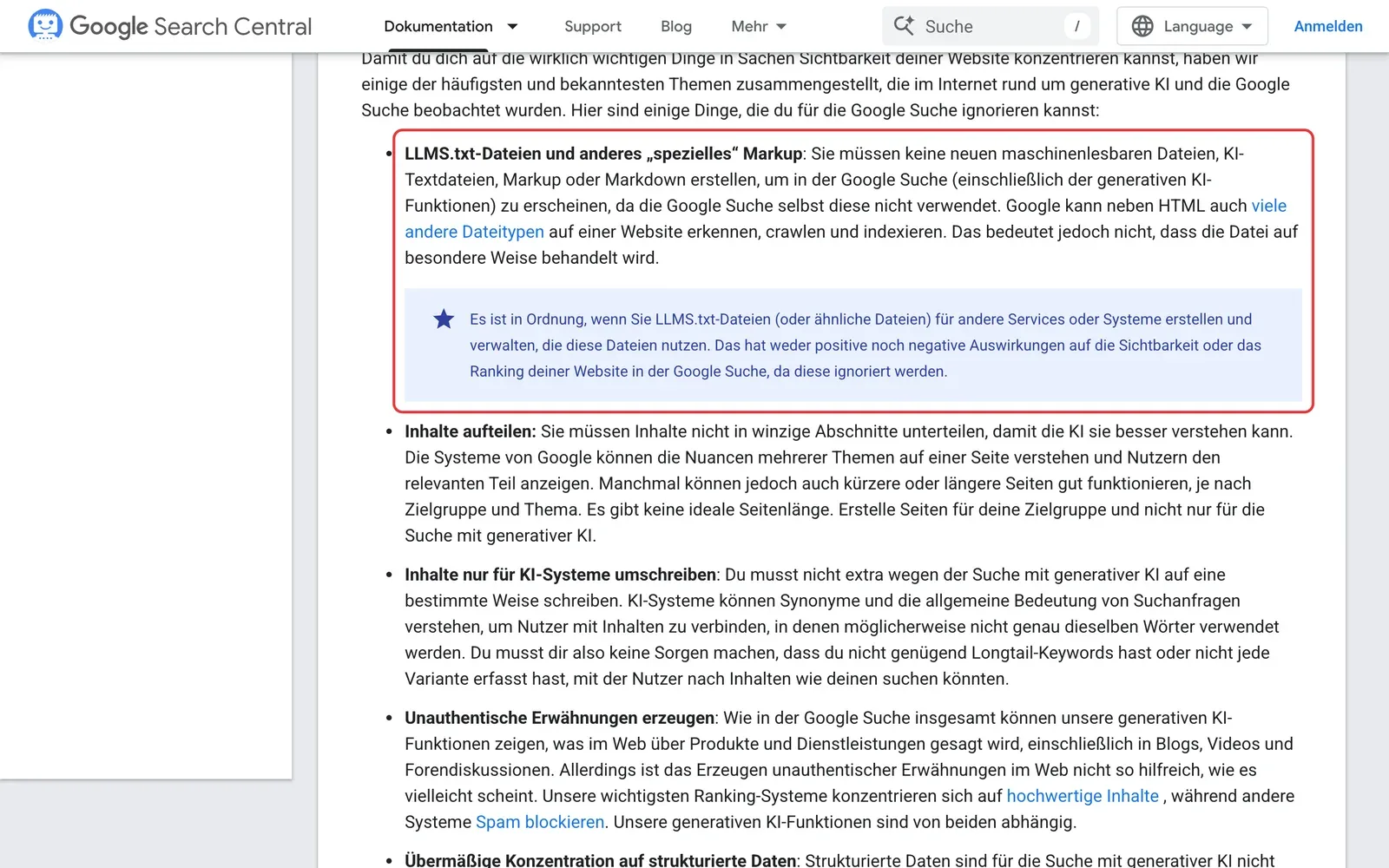The height and width of the screenshot is (868, 1389).
Task: Open the Dokumentation tab
Action: click(x=438, y=26)
